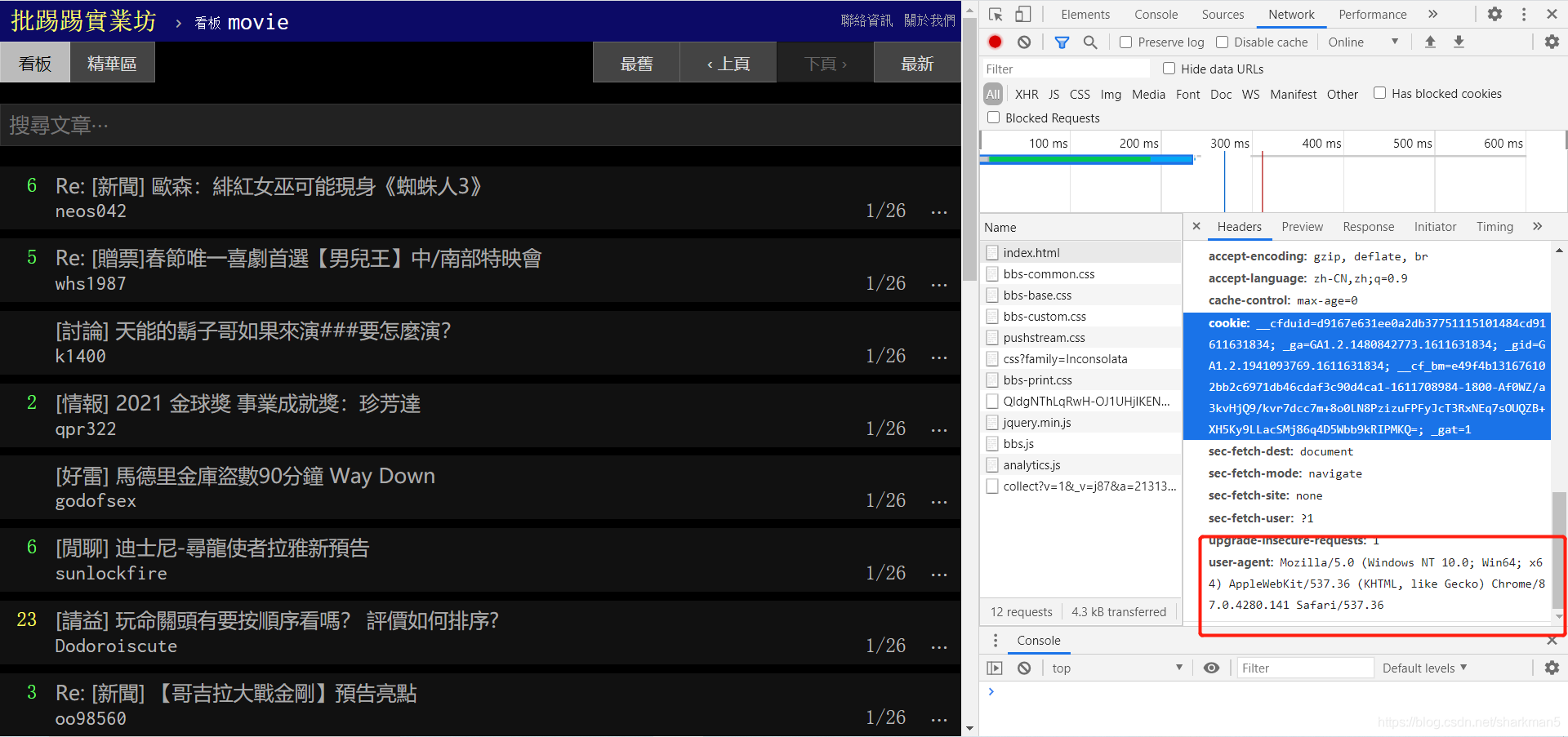This screenshot has height=737, width=1568.
Task: Click the import HAR file upload icon
Action: 1430,42
